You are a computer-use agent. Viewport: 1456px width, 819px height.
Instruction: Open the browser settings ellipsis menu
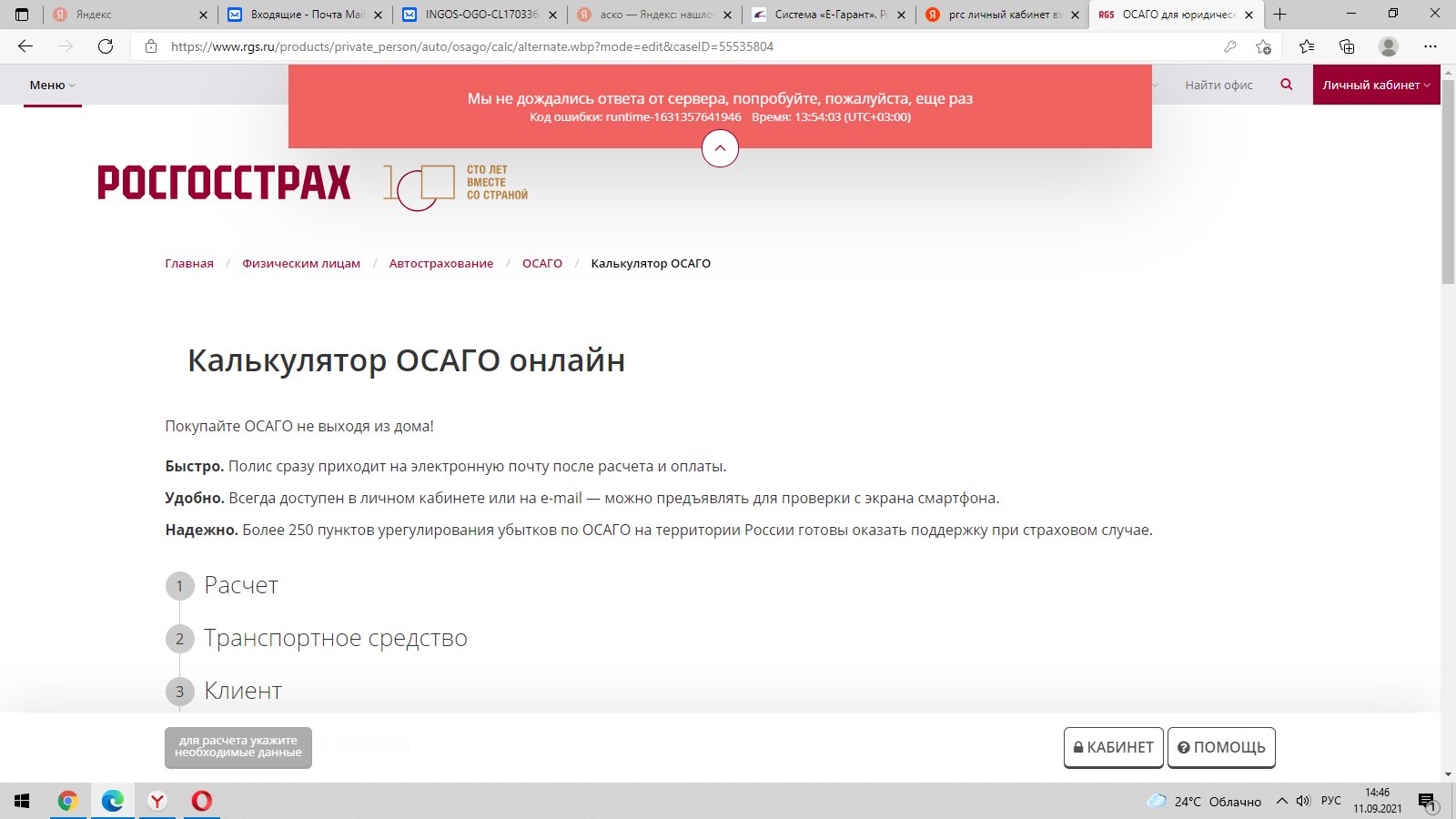[1431, 46]
